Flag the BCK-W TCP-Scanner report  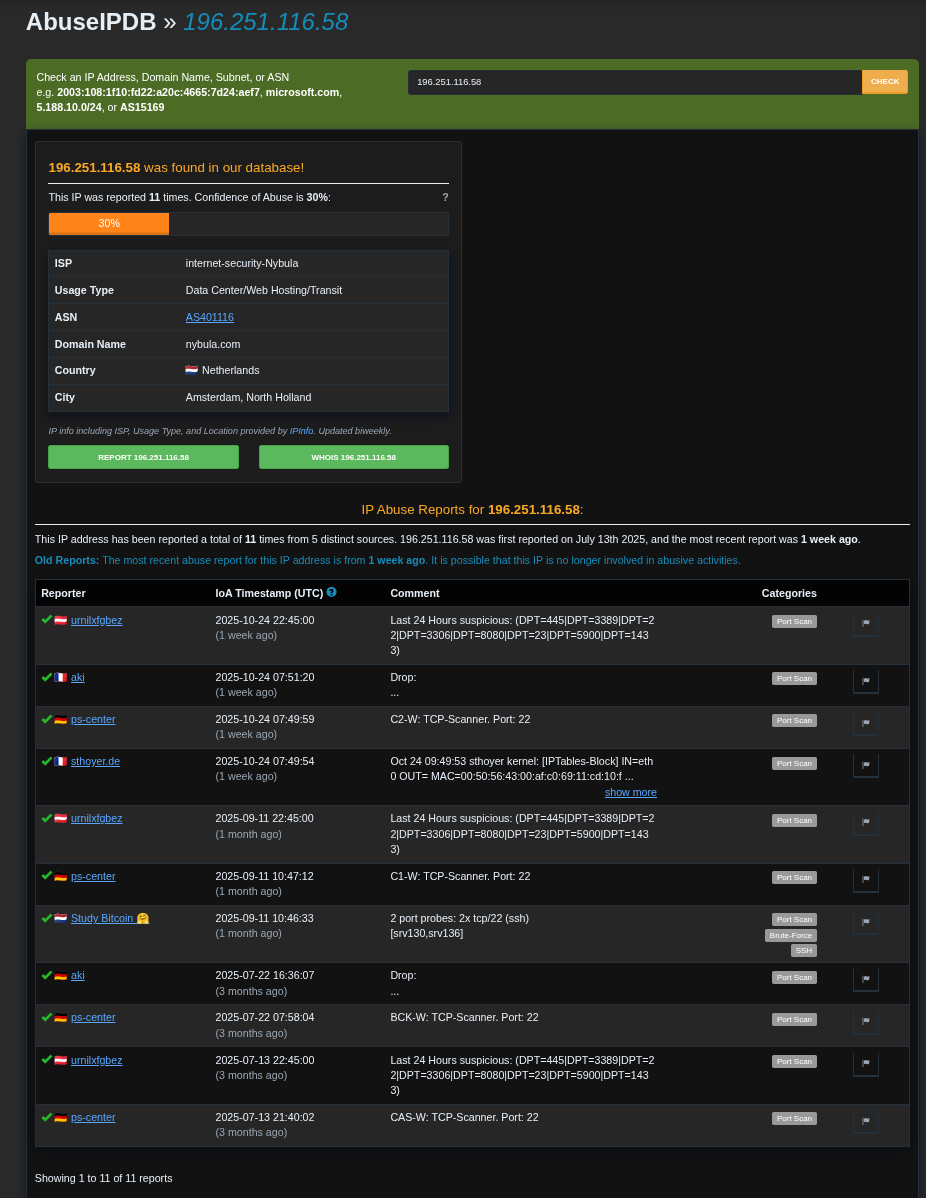click(865, 1021)
